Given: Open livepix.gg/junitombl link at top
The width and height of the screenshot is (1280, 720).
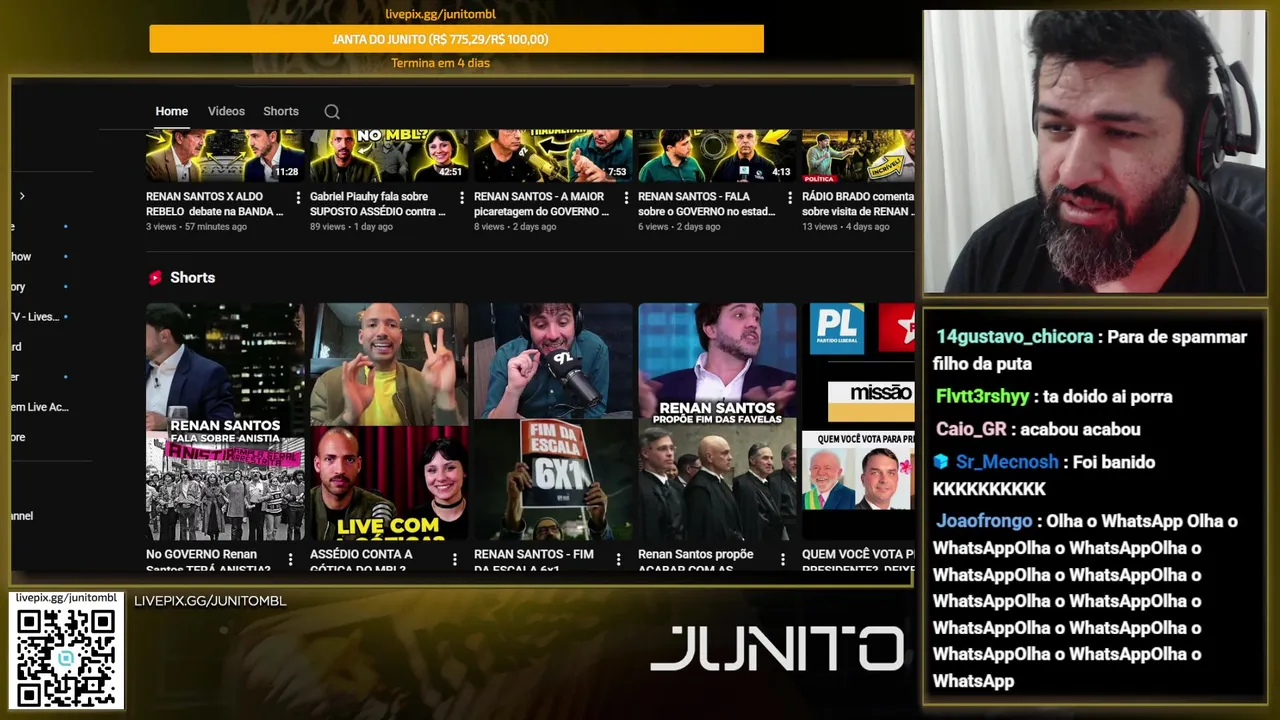Looking at the screenshot, I should click(x=440, y=14).
